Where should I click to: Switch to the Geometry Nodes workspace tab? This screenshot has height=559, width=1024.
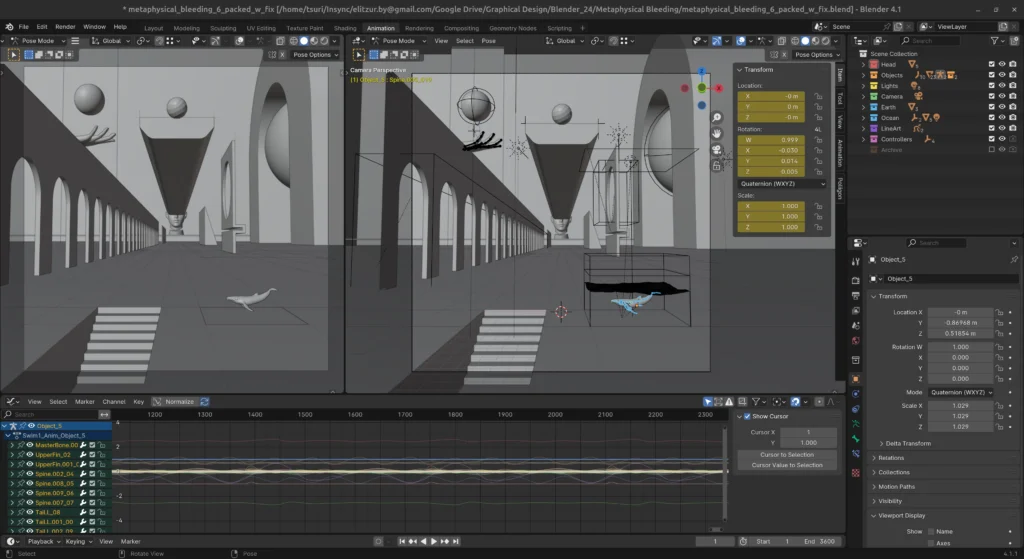coord(513,28)
